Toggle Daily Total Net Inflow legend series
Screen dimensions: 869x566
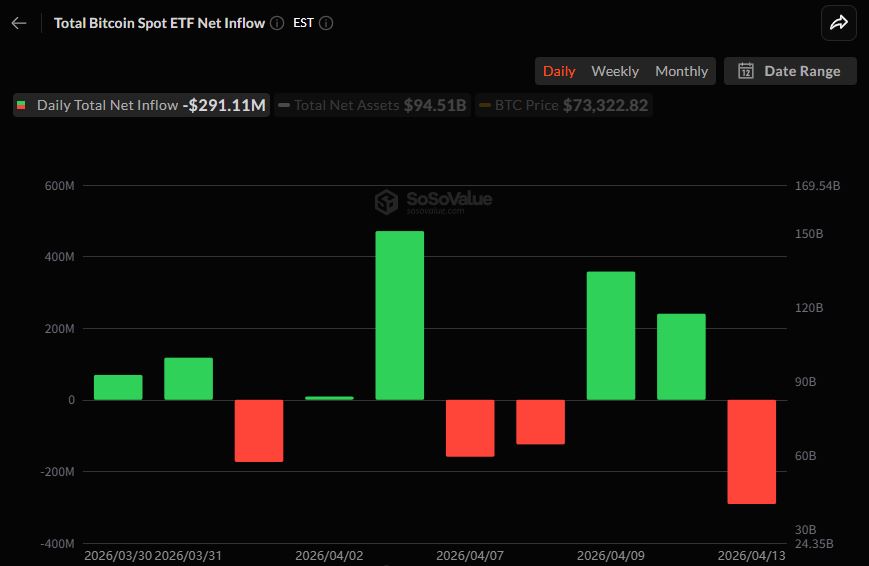pyautogui.click(x=141, y=105)
